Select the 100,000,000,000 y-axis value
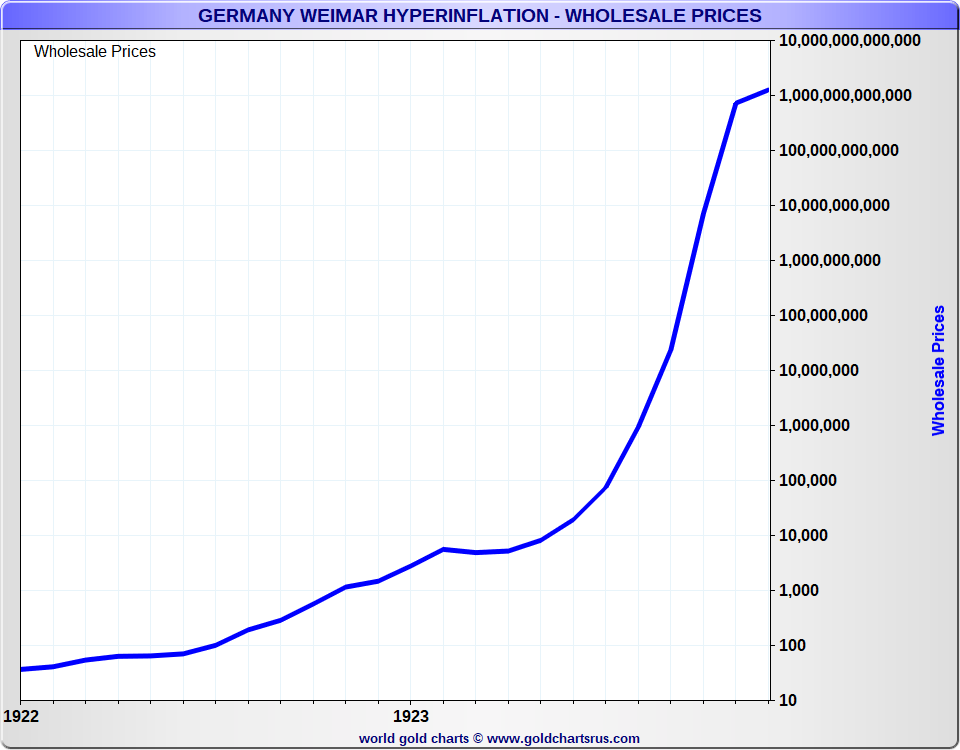Viewport: 960px width, 750px height. point(839,151)
